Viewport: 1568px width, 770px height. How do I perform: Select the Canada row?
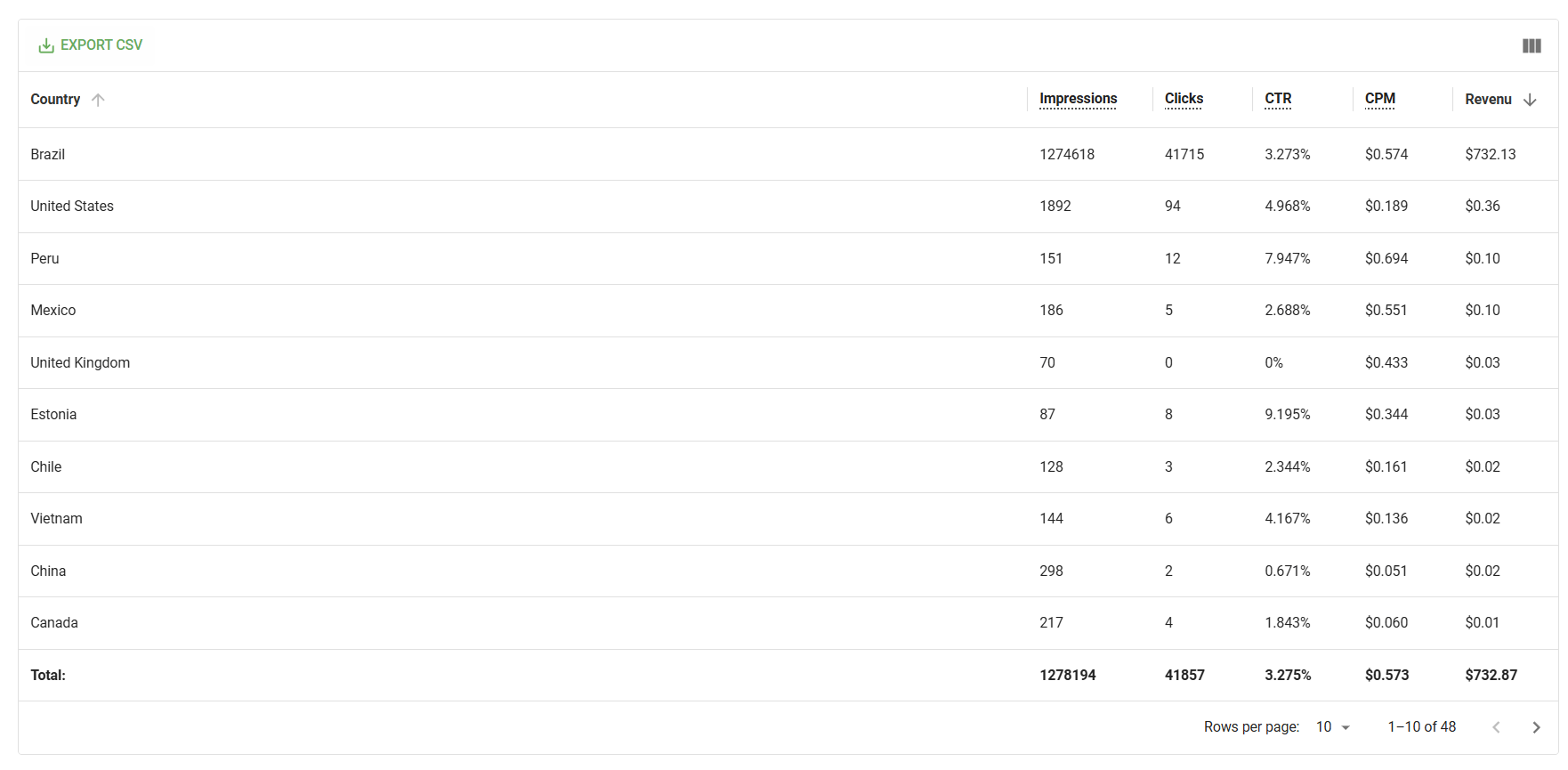788,623
